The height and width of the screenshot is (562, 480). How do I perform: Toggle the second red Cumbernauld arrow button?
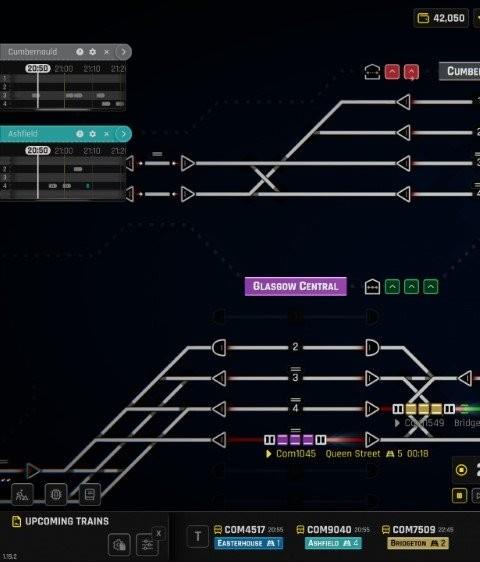click(411, 72)
